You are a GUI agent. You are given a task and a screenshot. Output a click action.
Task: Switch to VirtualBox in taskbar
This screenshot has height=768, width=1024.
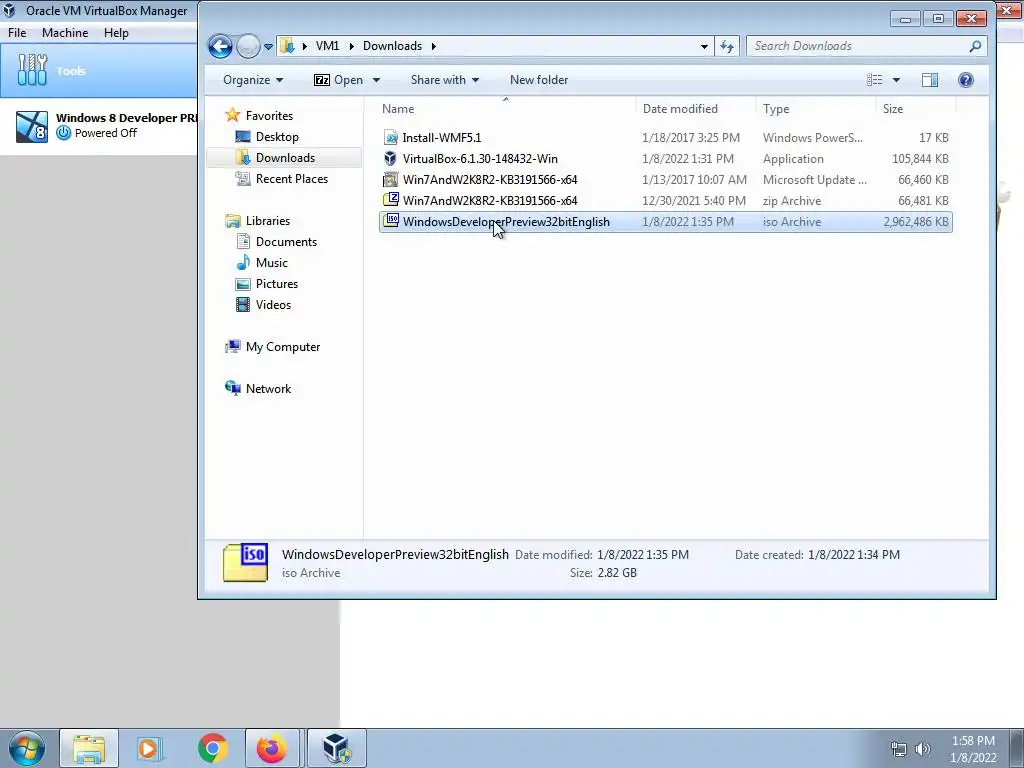(x=337, y=748)
